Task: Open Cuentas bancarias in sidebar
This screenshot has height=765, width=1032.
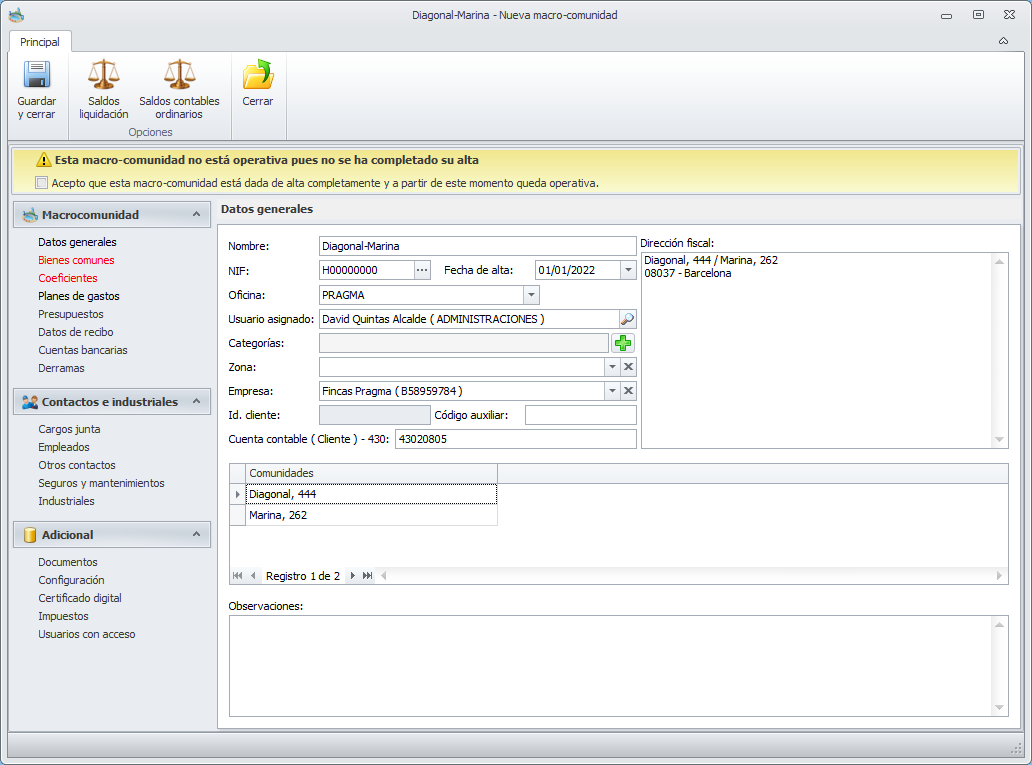Action: (82, 350)
